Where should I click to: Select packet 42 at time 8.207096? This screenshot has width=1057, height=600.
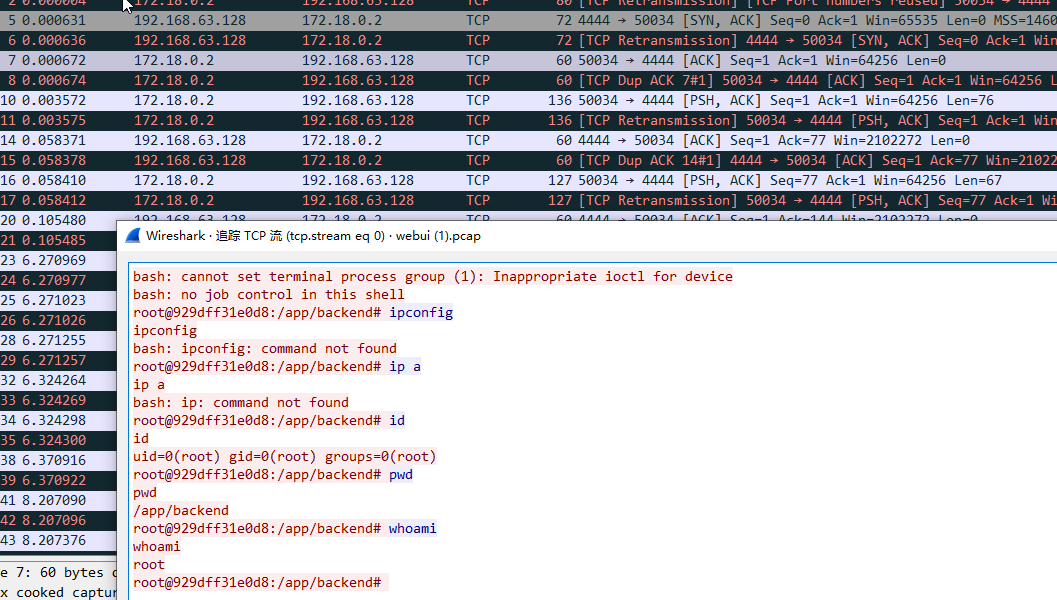(x=58, y=520)
